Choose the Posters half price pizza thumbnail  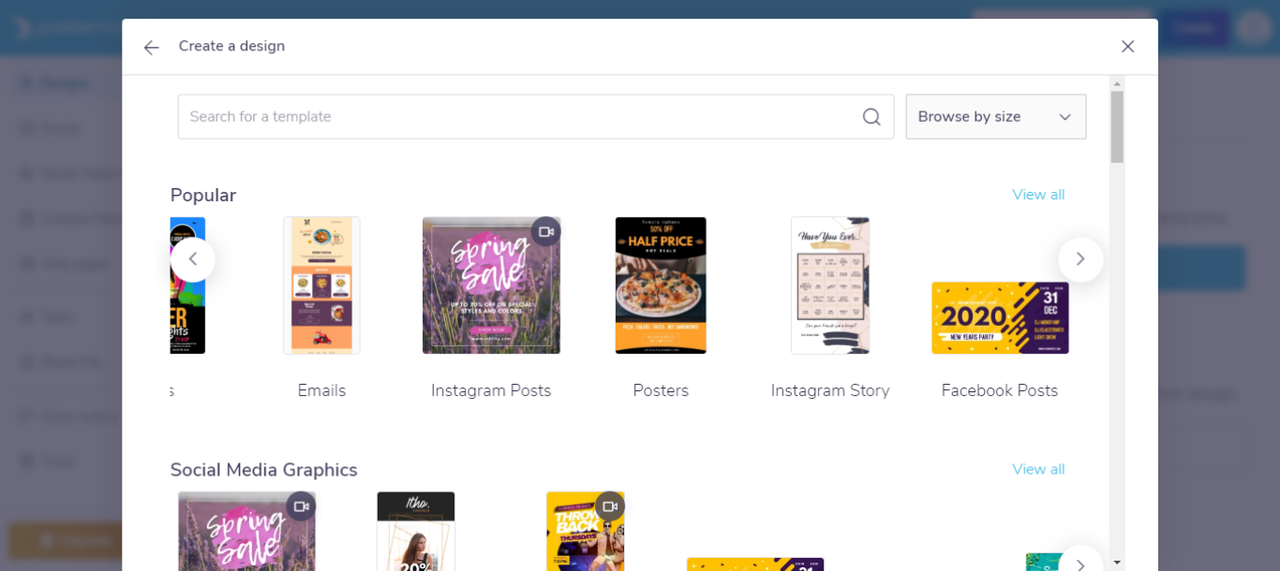[661, 285]
